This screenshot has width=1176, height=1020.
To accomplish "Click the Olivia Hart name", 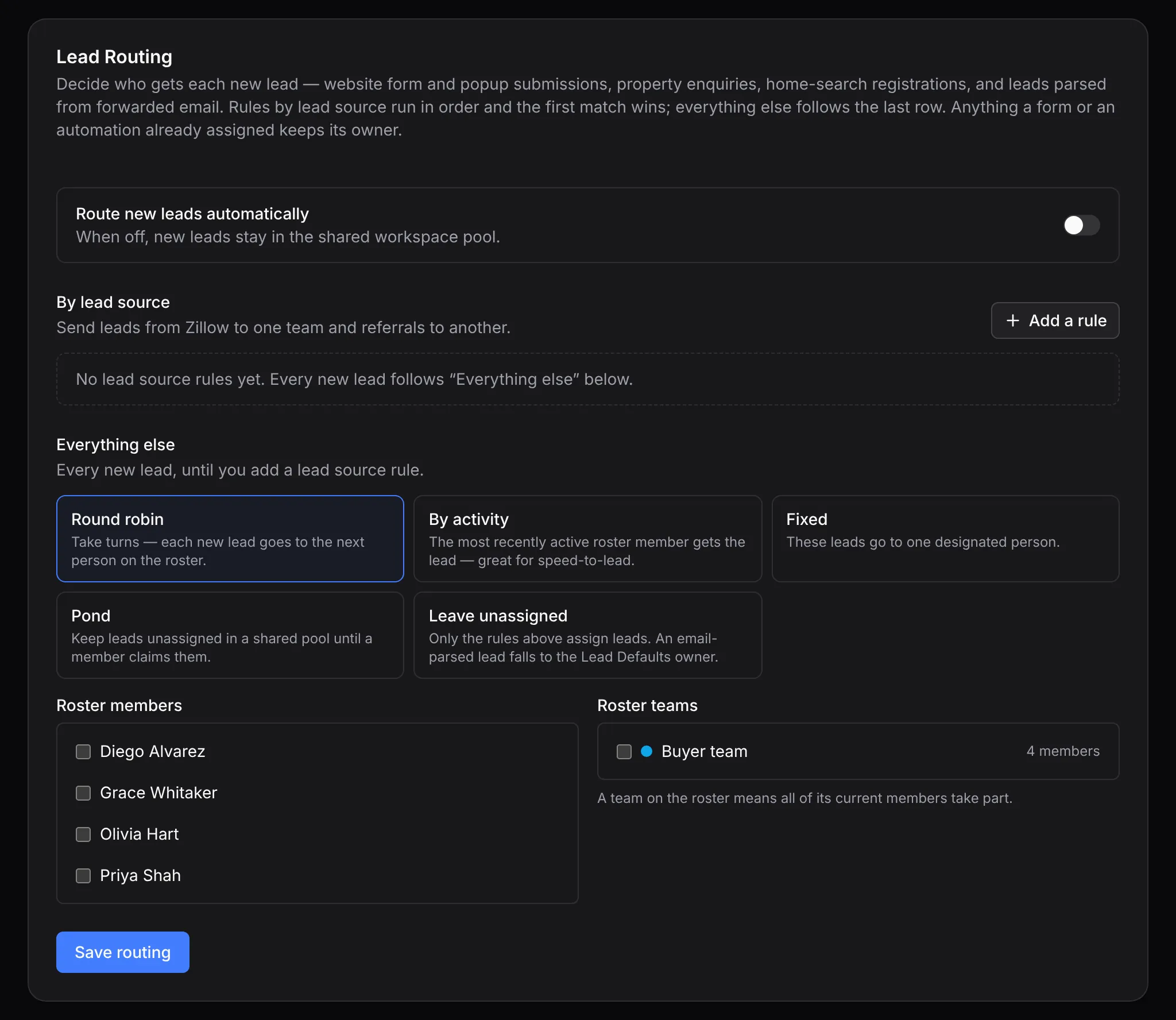I will point(140,834).
